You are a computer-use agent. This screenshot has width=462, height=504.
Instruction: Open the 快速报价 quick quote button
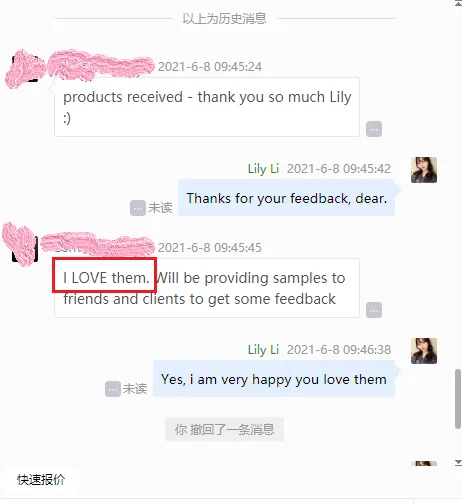pos(41,480)
